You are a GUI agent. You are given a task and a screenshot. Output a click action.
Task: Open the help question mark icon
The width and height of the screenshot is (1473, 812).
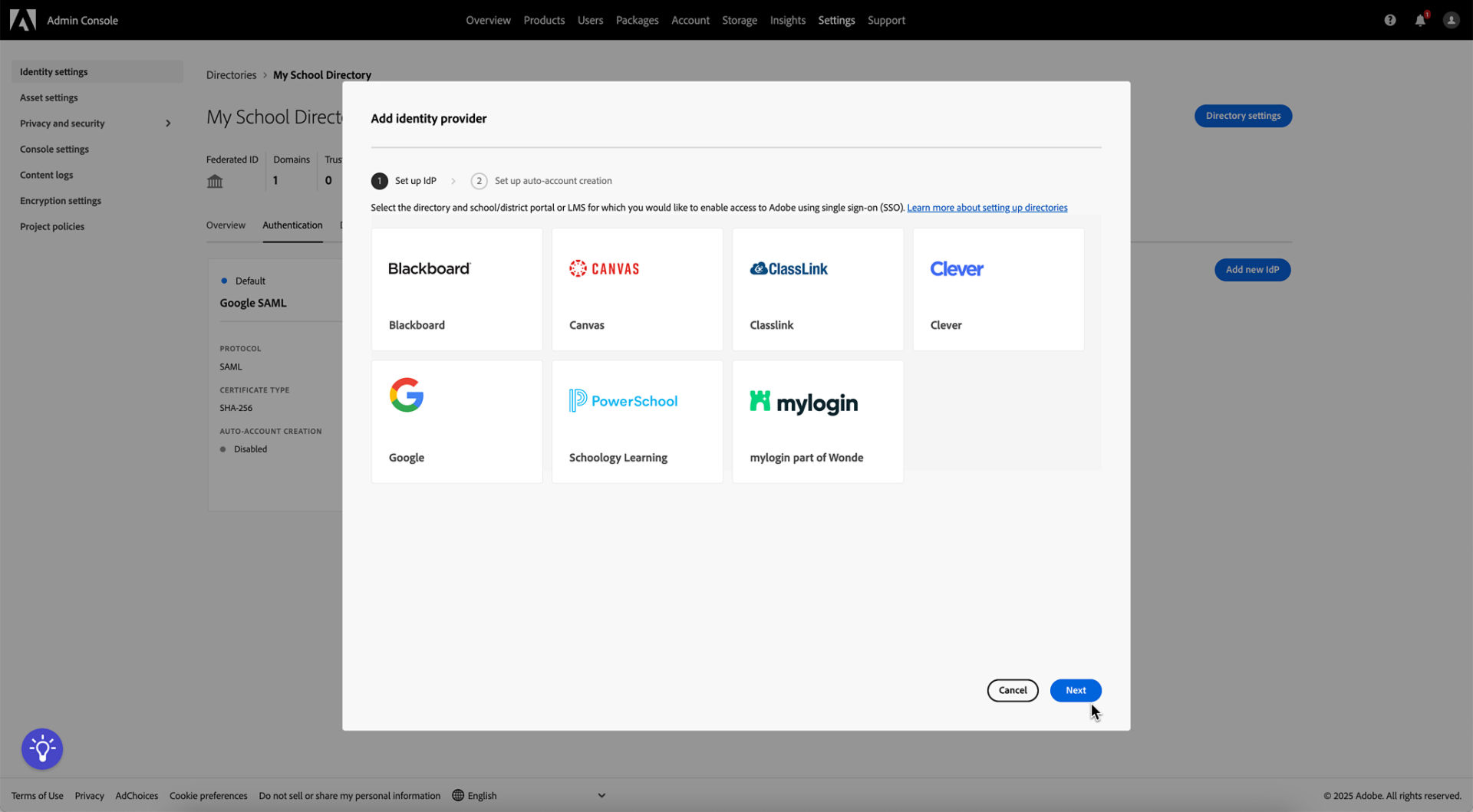pyautogui.click(x=1389, y=21)
